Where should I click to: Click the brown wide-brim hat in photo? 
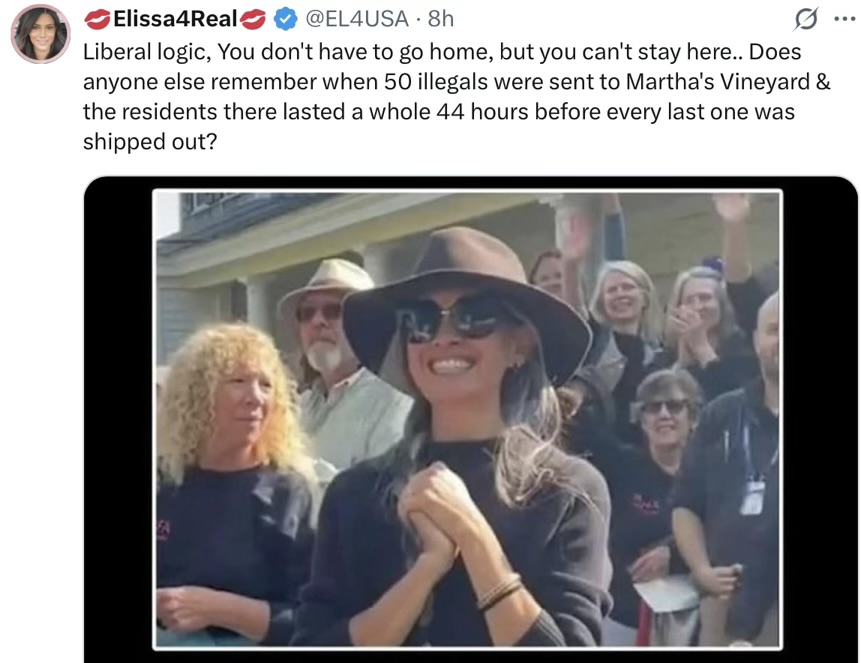coord(467,297)
